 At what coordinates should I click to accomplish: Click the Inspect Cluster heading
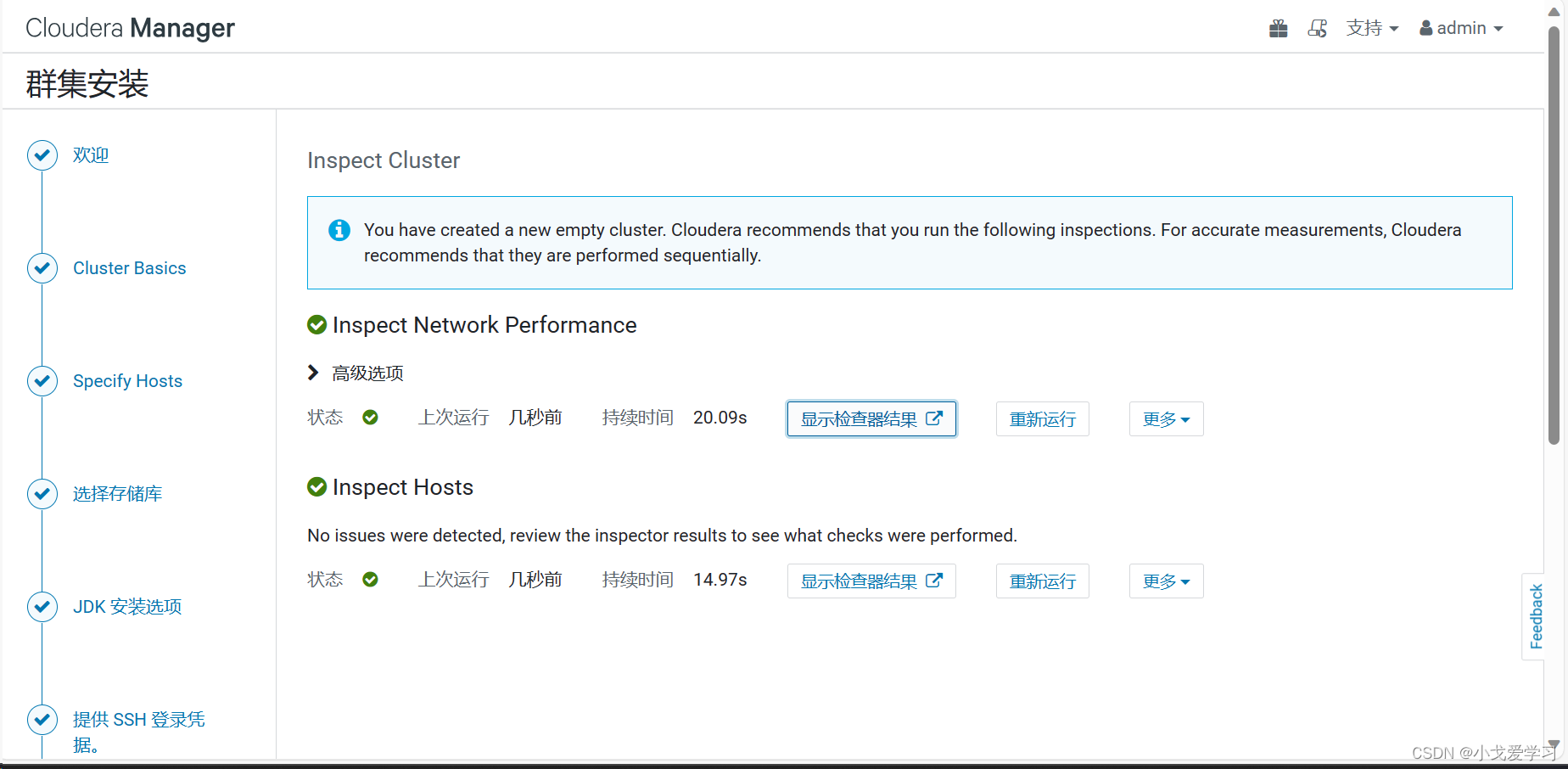coord(384,160)
